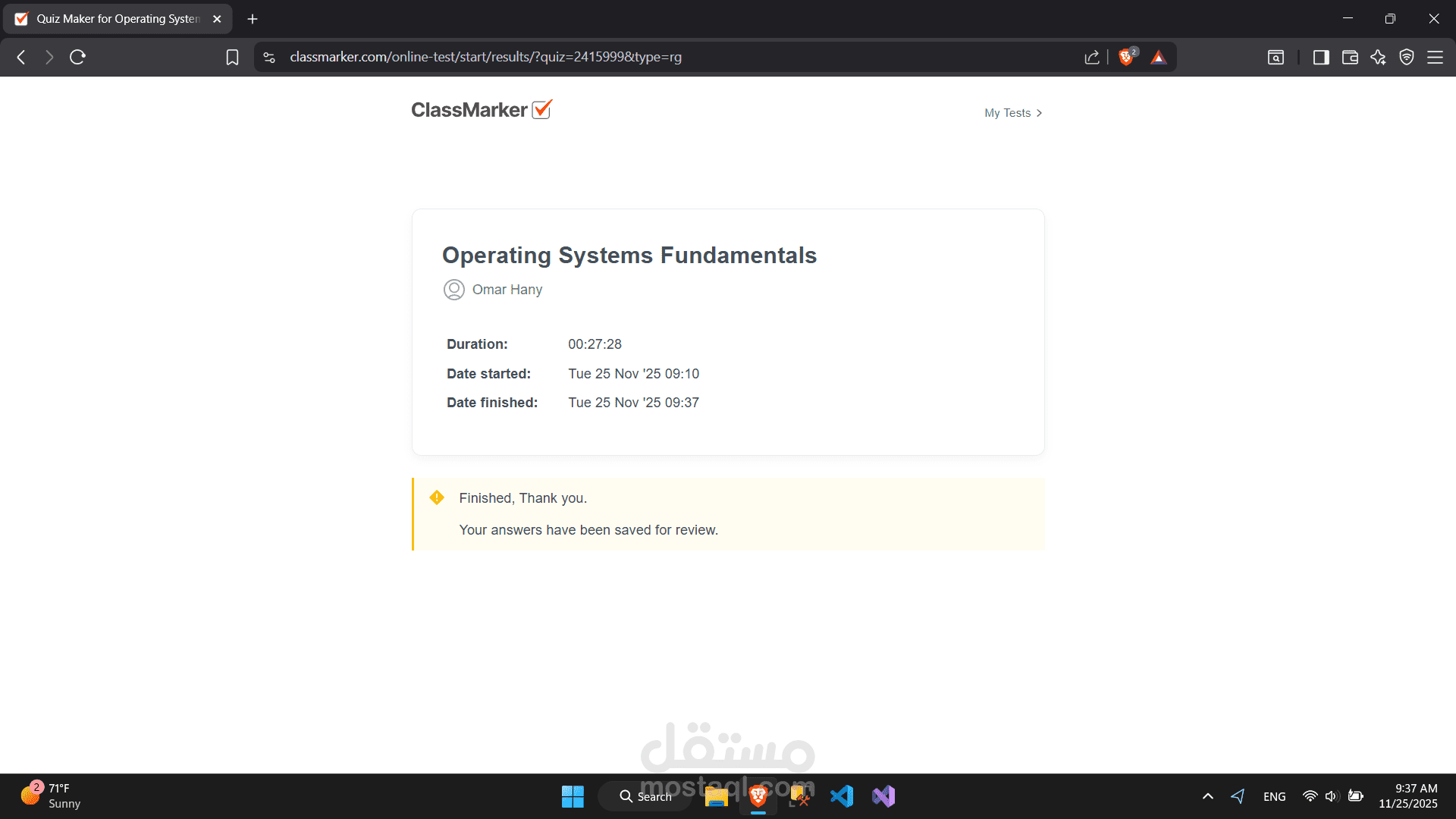Click the taskbar Search box
The image size is (1456, 819).
(646, 796)
